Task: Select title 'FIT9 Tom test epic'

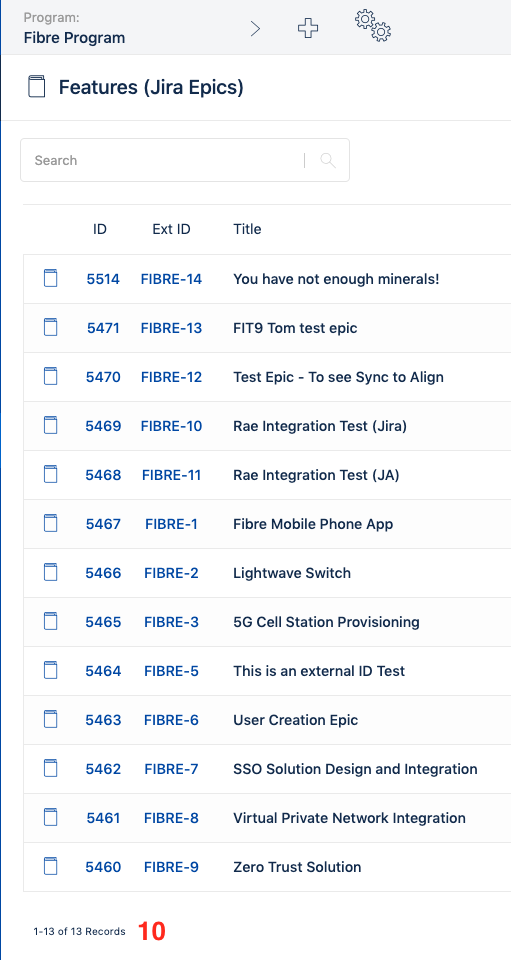Action: click(295, 328)
